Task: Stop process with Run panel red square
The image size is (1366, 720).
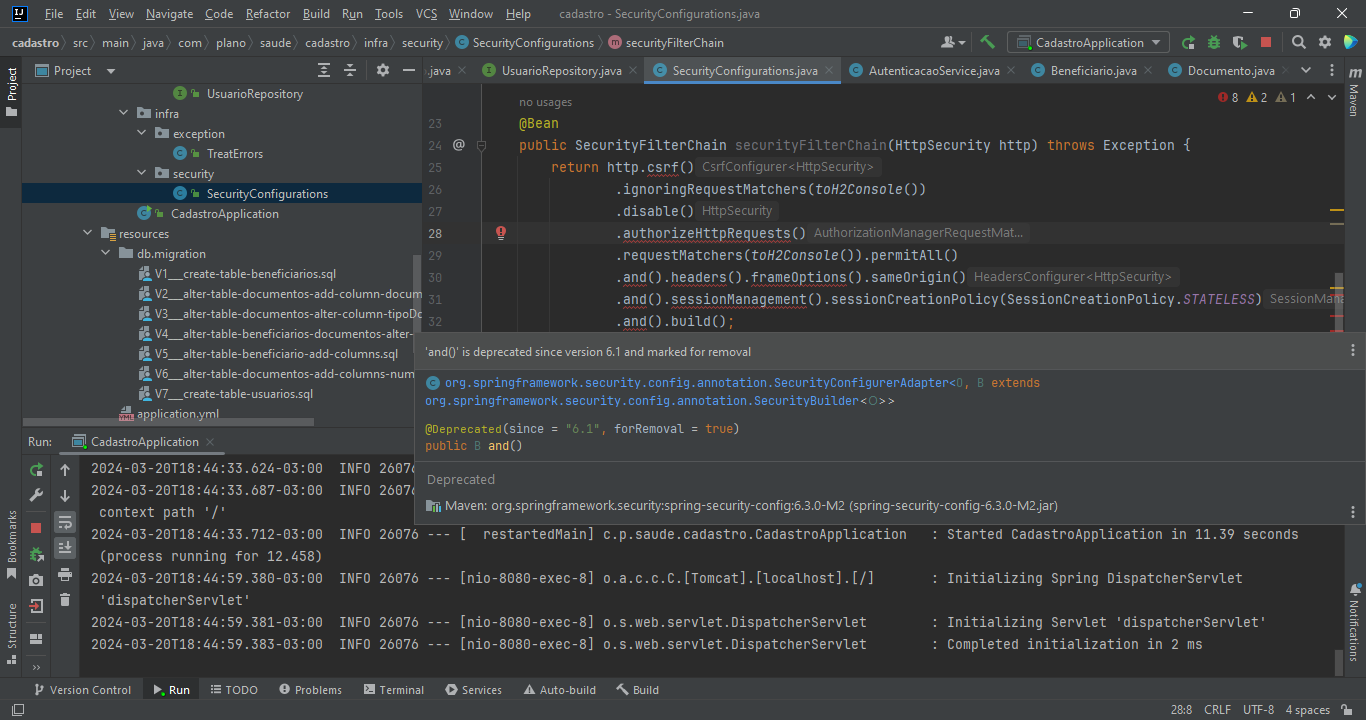Action: pos(36,527)
